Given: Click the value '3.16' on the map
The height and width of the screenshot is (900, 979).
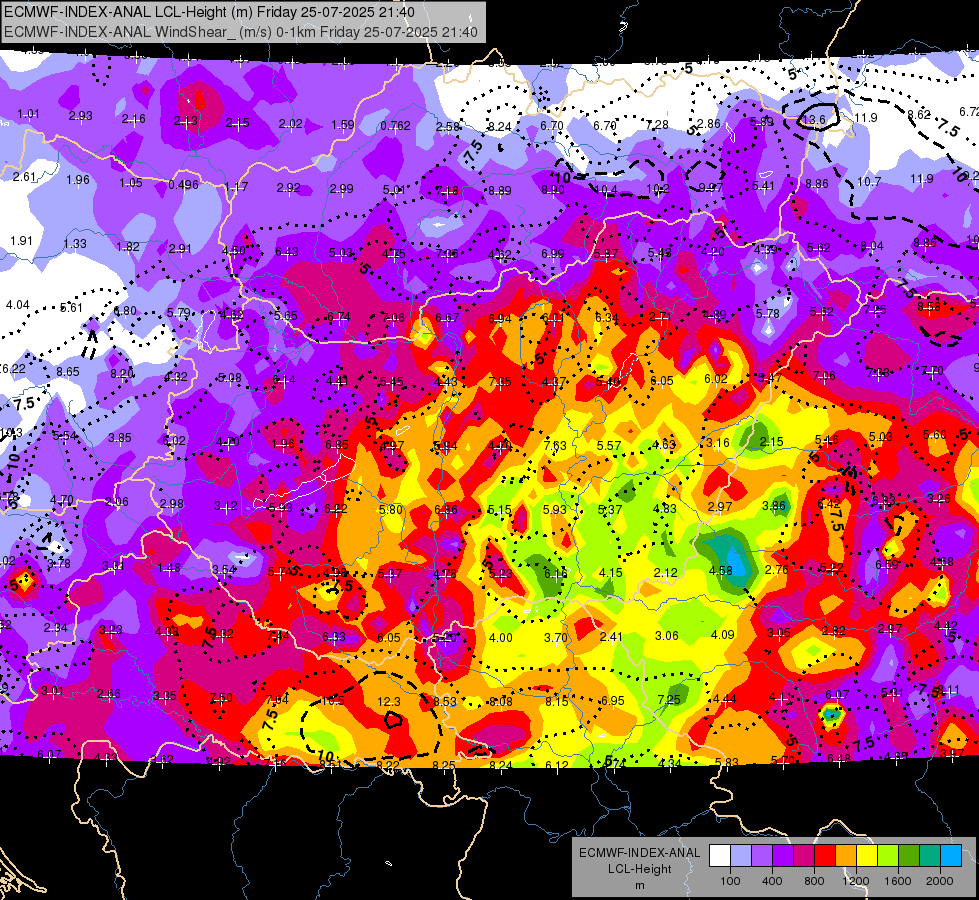Looking at the screenshot, I should pyautogui.click(x=717, y=443).
